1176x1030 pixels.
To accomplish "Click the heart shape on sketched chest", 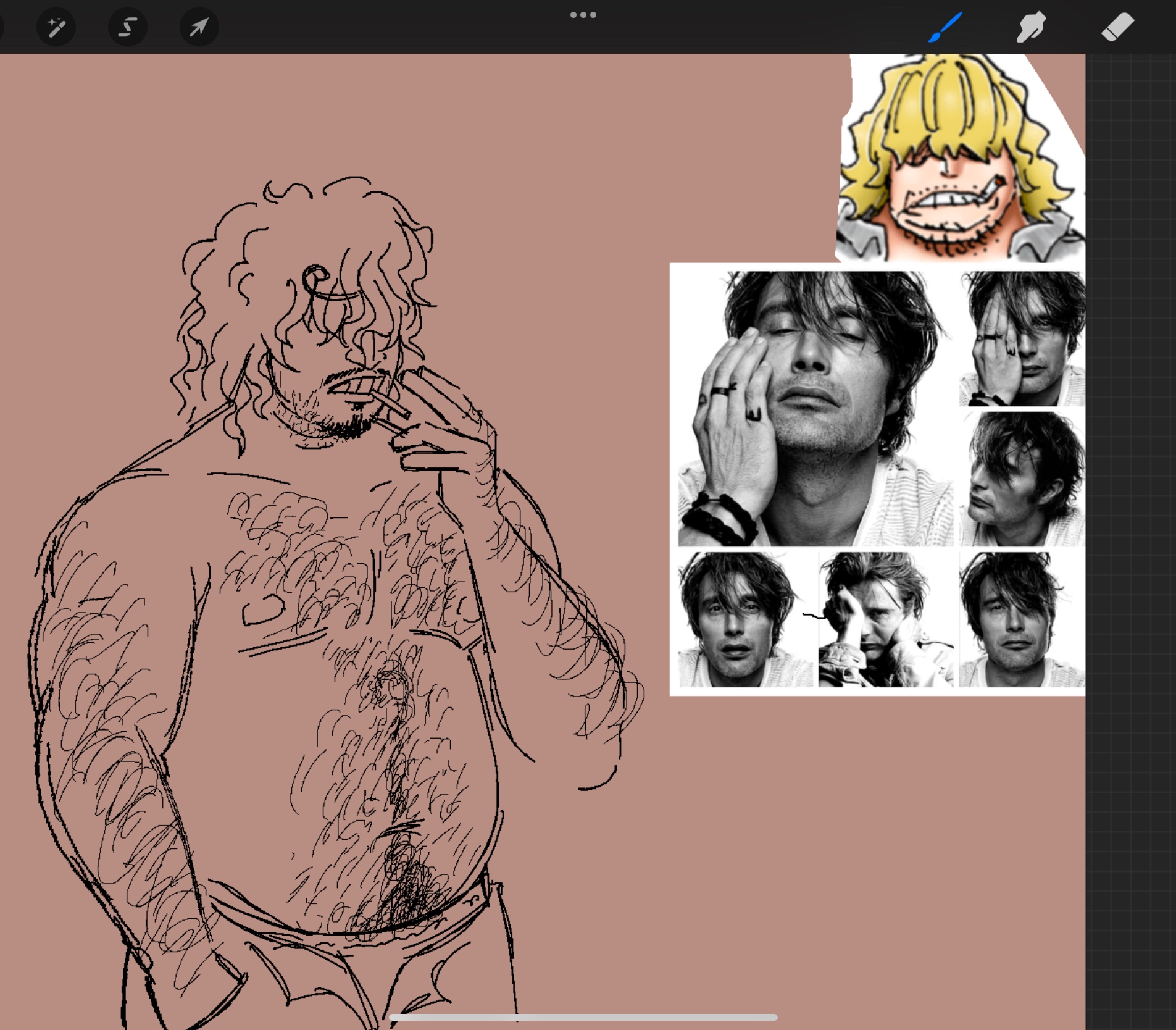I will pos(262,610).
